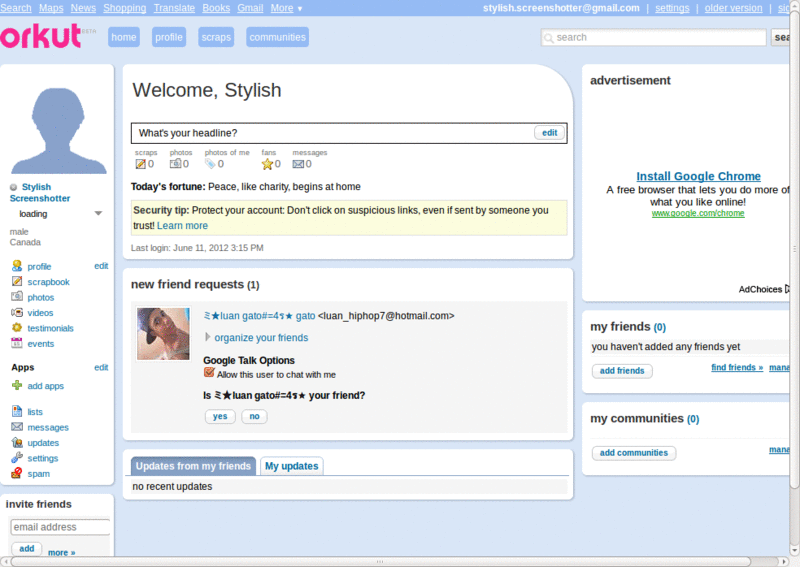Image resolution: width=800 pixels, height=567 pixels.
Task: Click the photos camera icon in sidebar
Action: click(17, 297)
